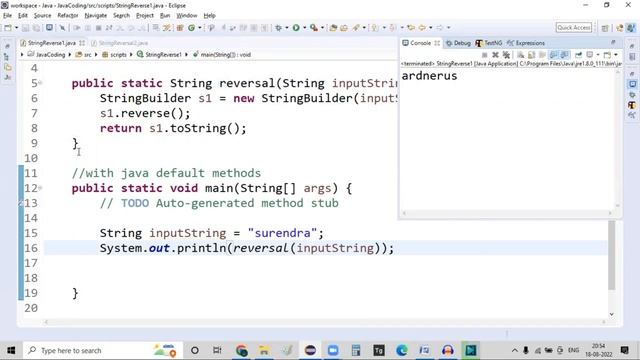
Task: Toggle Word Wrap in Console toolbar
Action: pyautogui.click(x=542, y=55)
